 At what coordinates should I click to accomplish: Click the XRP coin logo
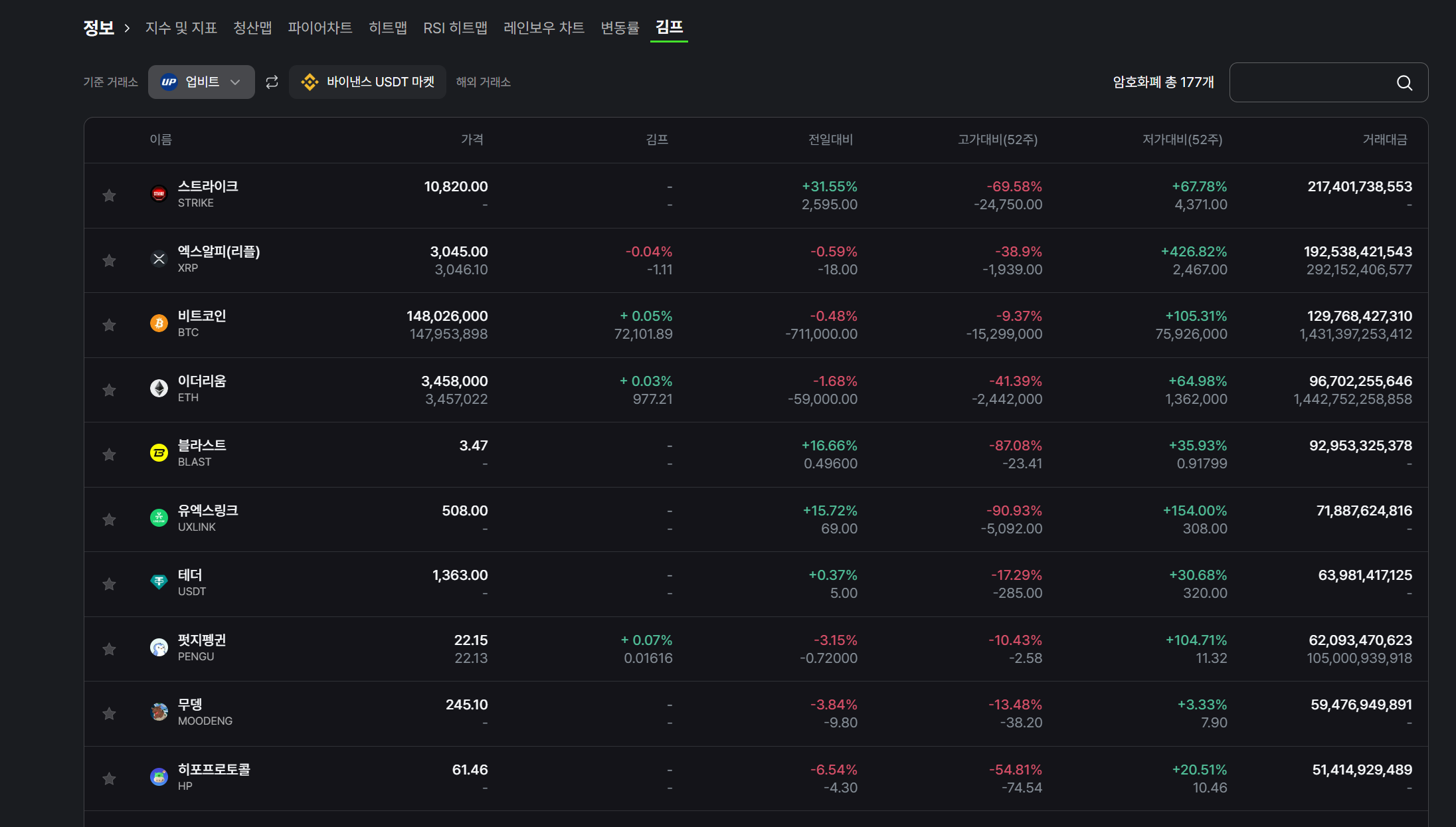(159, 259)
